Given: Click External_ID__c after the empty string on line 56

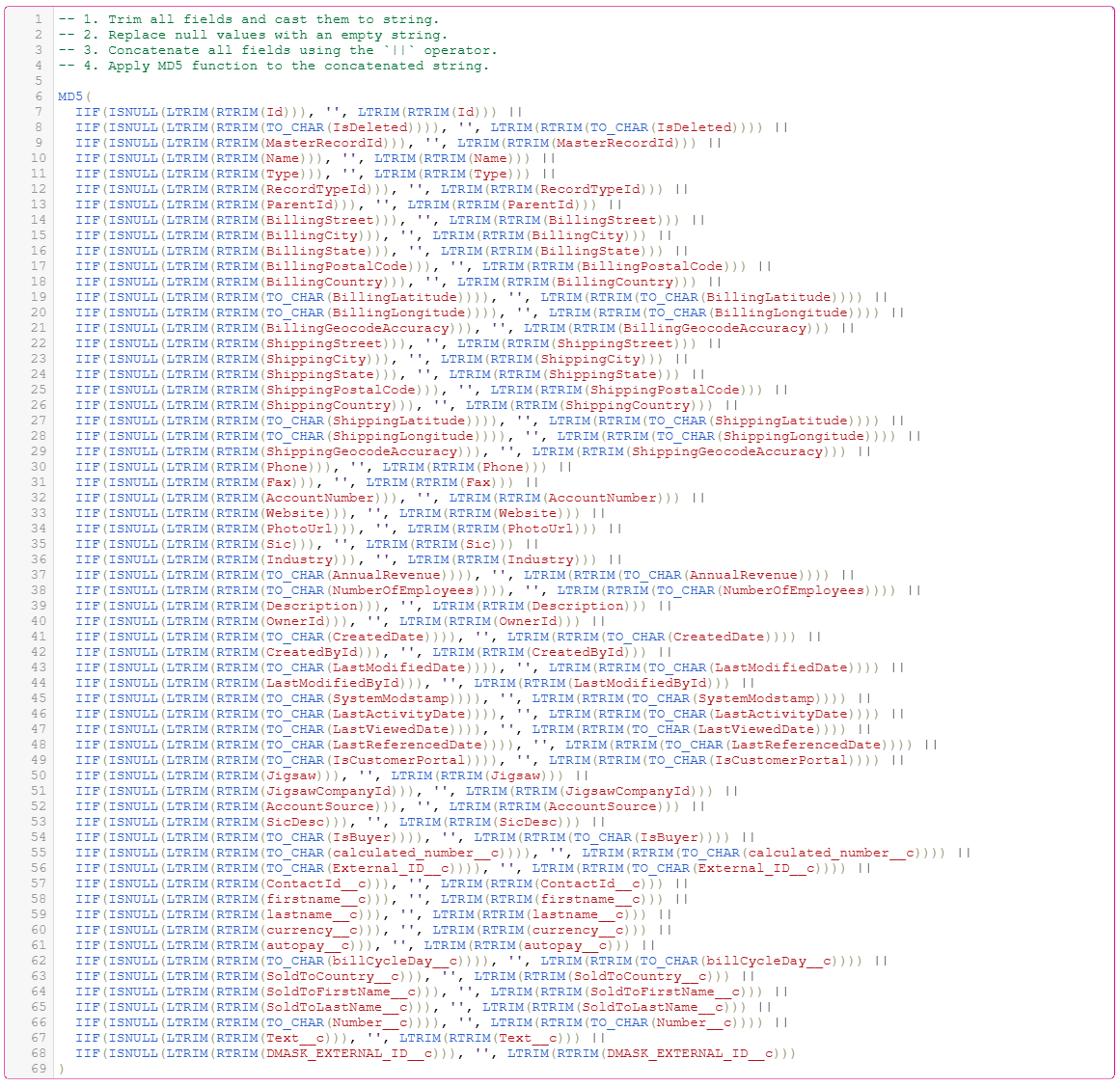Looking at the screenshot, I should tap(756, 868).
